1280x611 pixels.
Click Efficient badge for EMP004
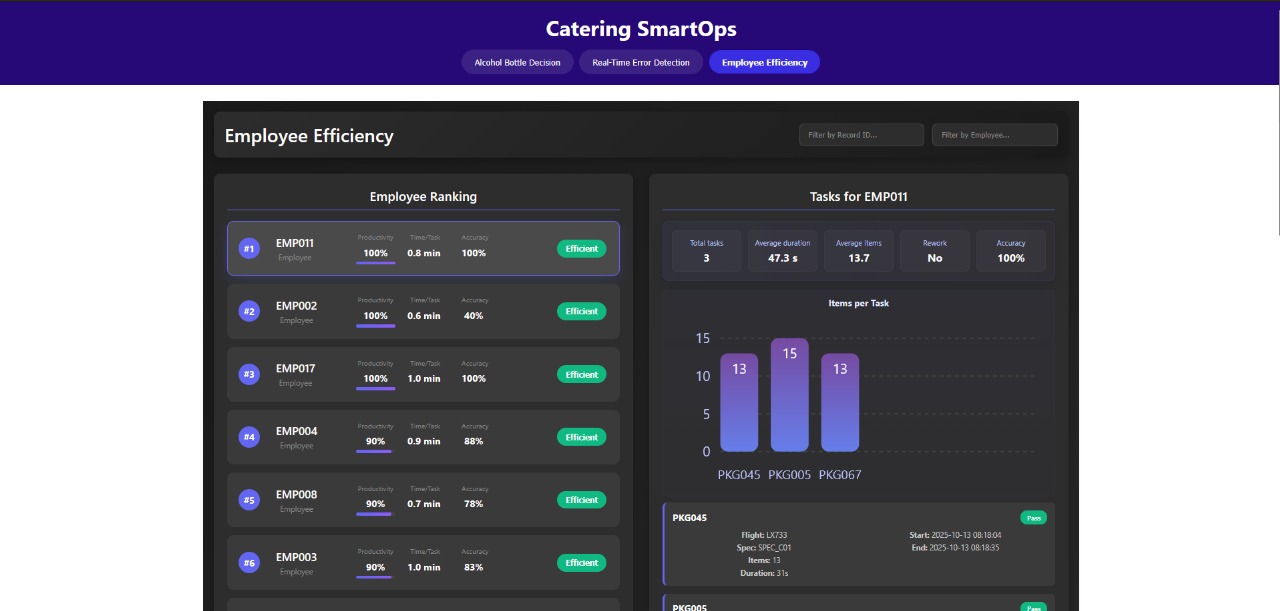(581, 437)
